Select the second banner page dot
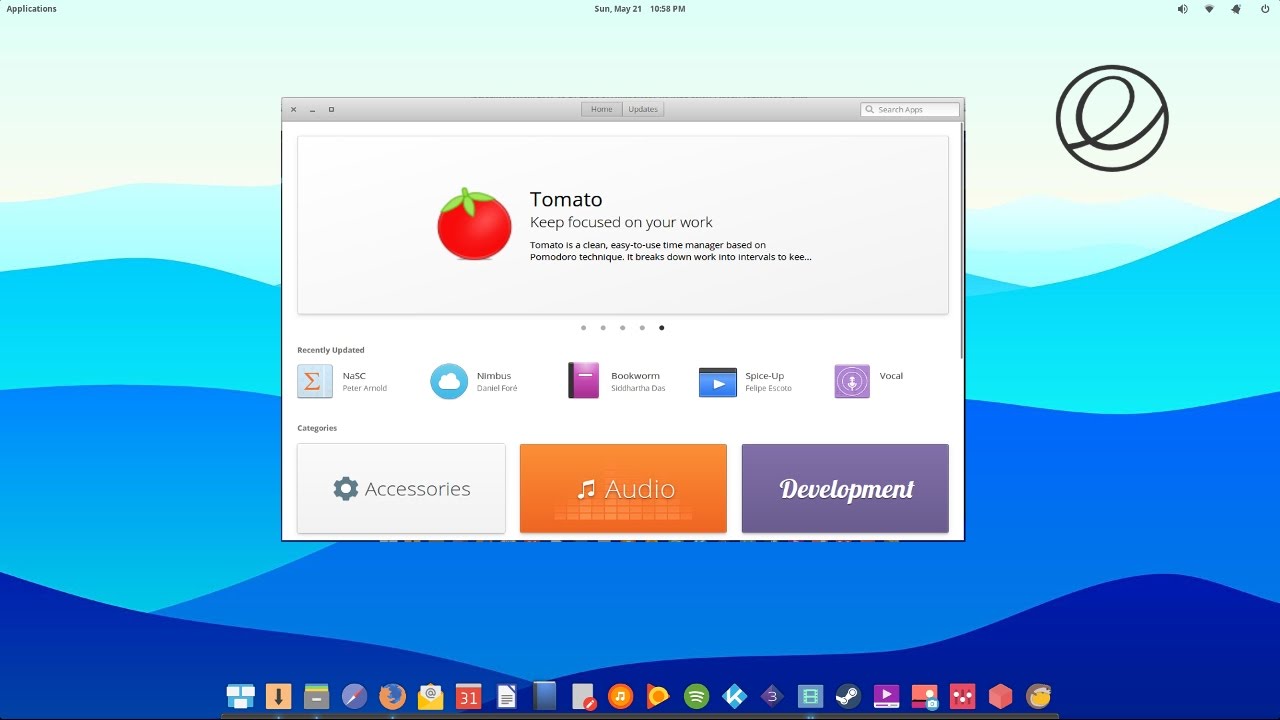Image resolution: width=1280 pixels, height=720 pixels. tap(603, 327)
